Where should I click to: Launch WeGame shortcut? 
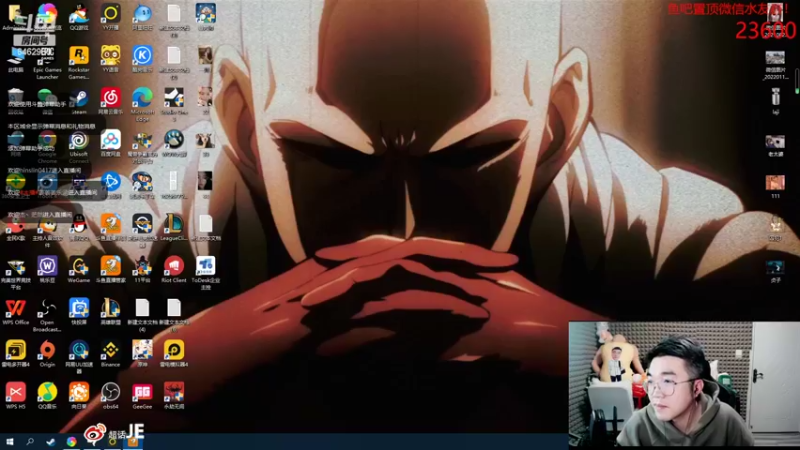point(79,269)
